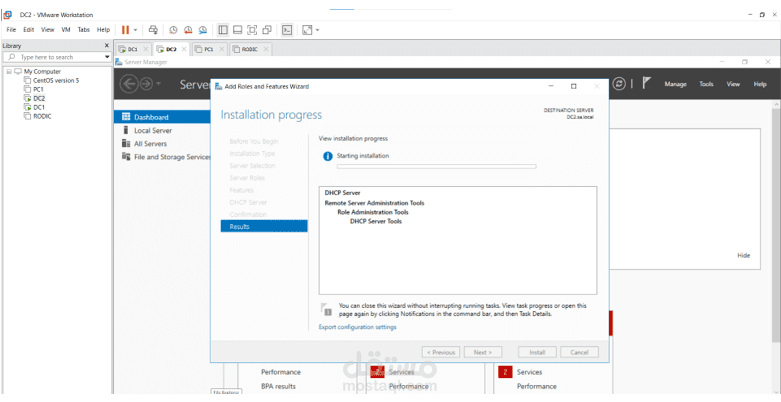Click Export configuration settings link
Viewport: 781px width, 402px height.
358,327
